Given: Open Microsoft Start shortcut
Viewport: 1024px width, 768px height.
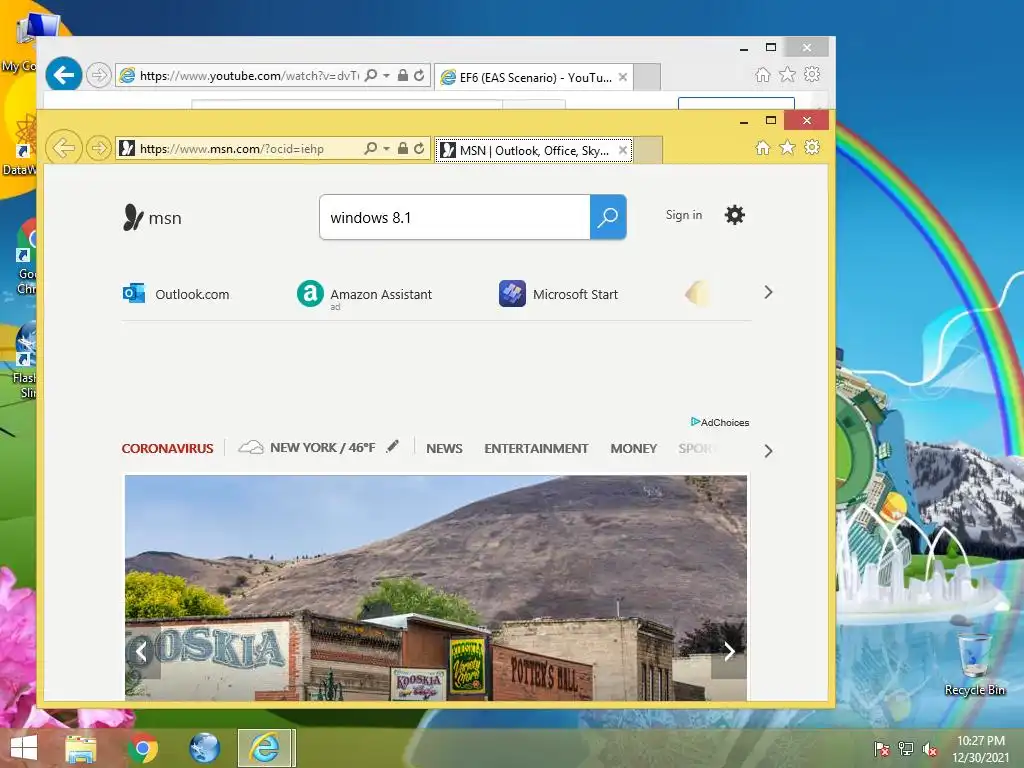Looking at the screenshot, I should (x=558, y=294).
